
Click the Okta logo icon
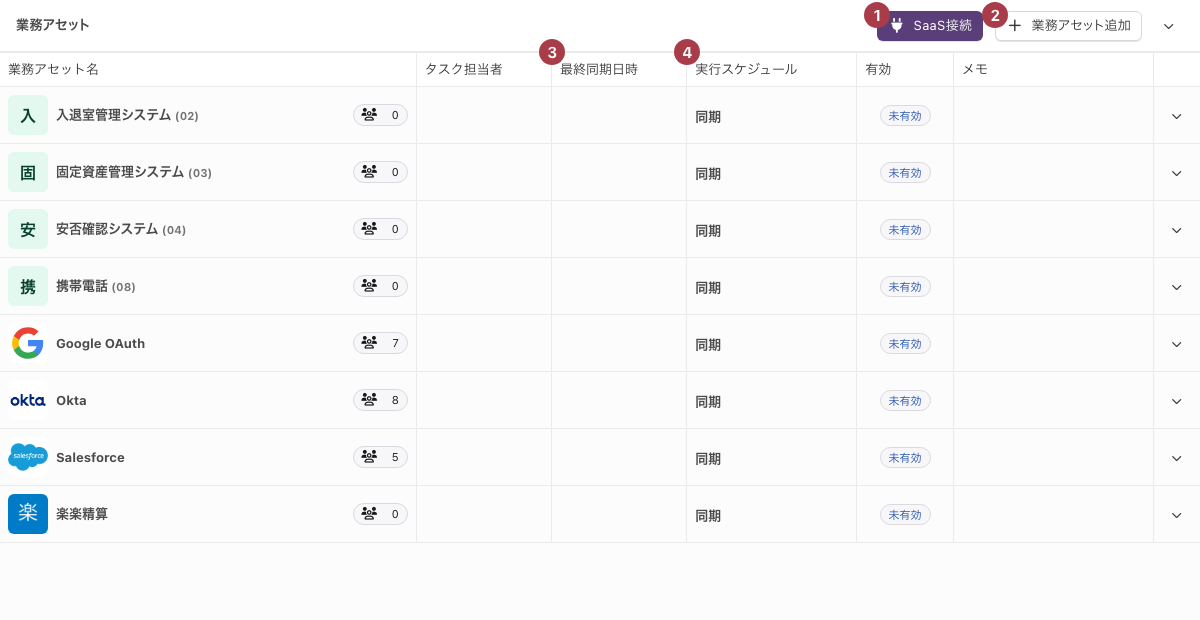(28, 400)
